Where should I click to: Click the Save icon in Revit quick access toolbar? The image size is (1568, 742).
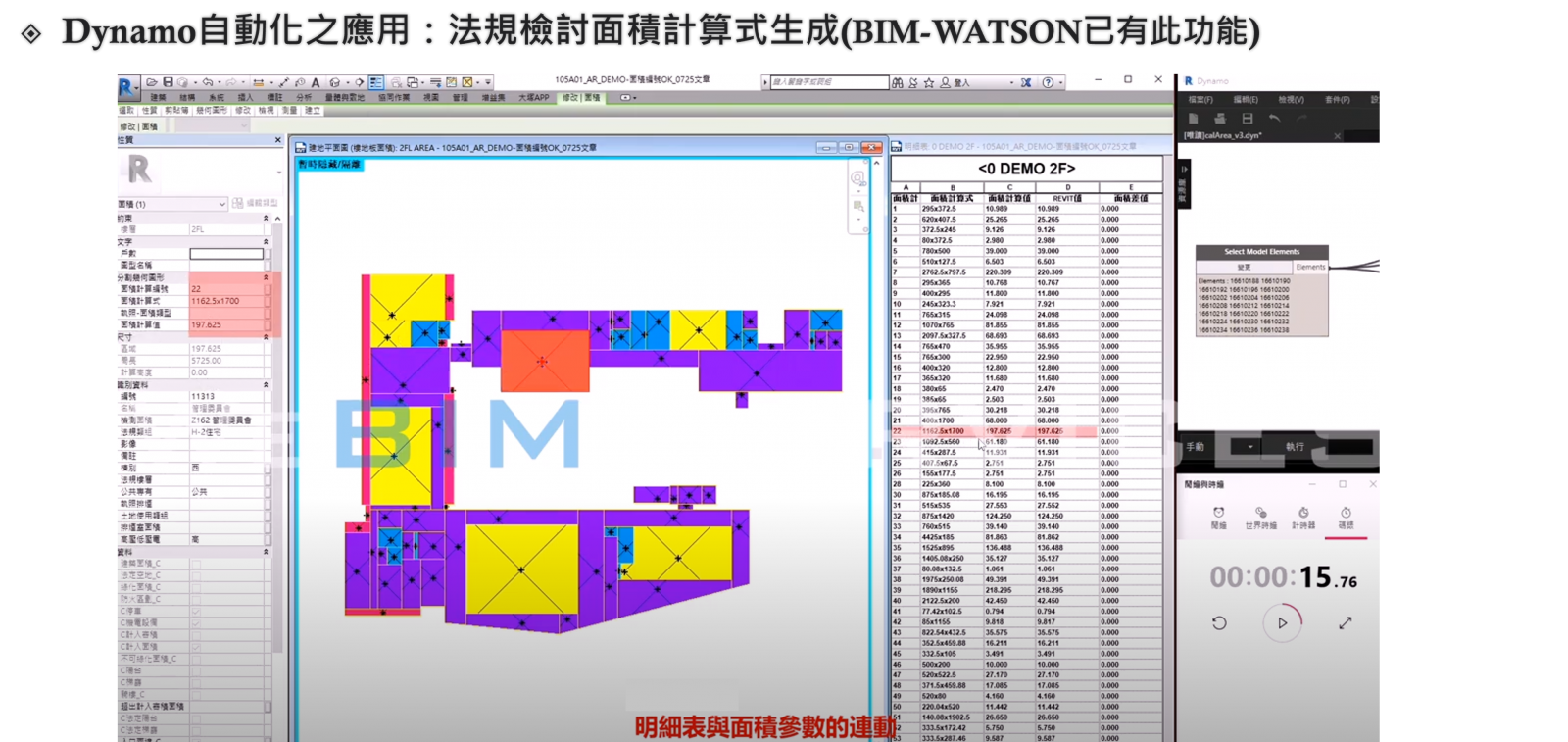coord(168,83)
